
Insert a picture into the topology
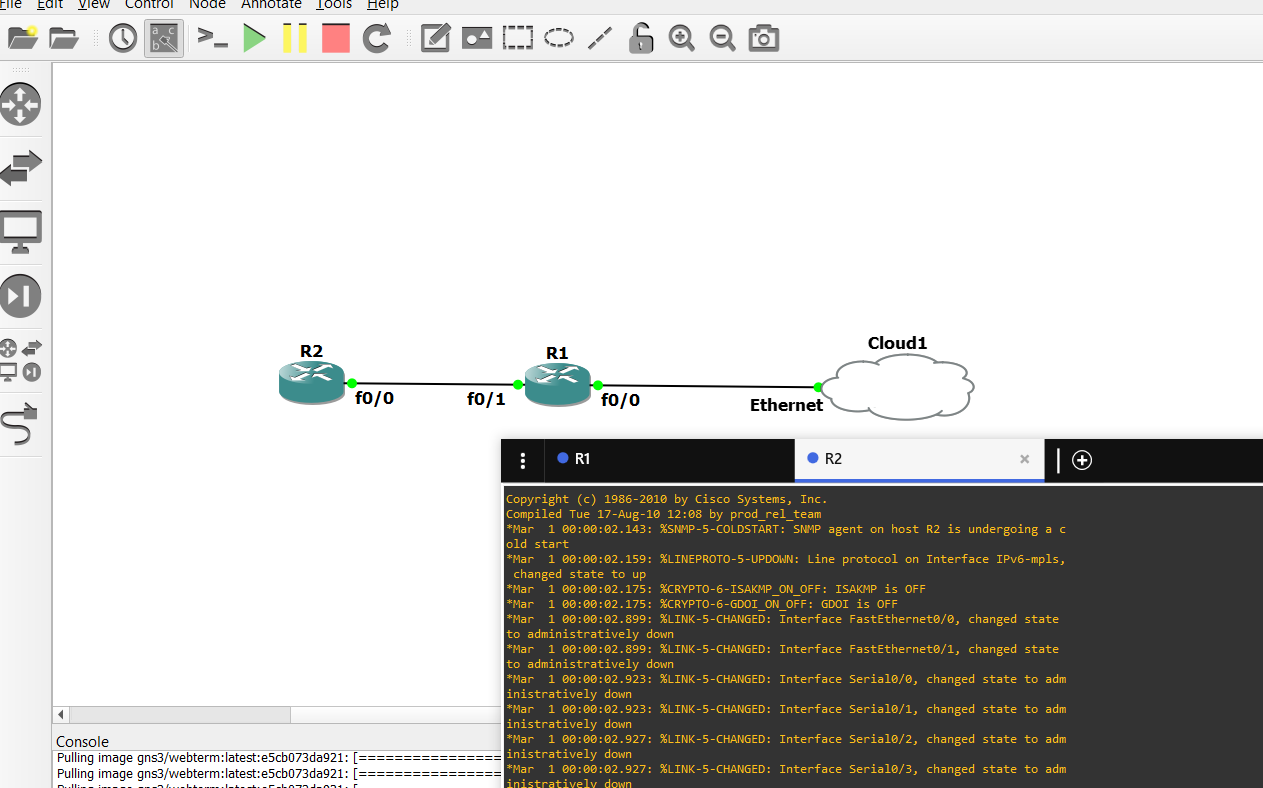476,38
